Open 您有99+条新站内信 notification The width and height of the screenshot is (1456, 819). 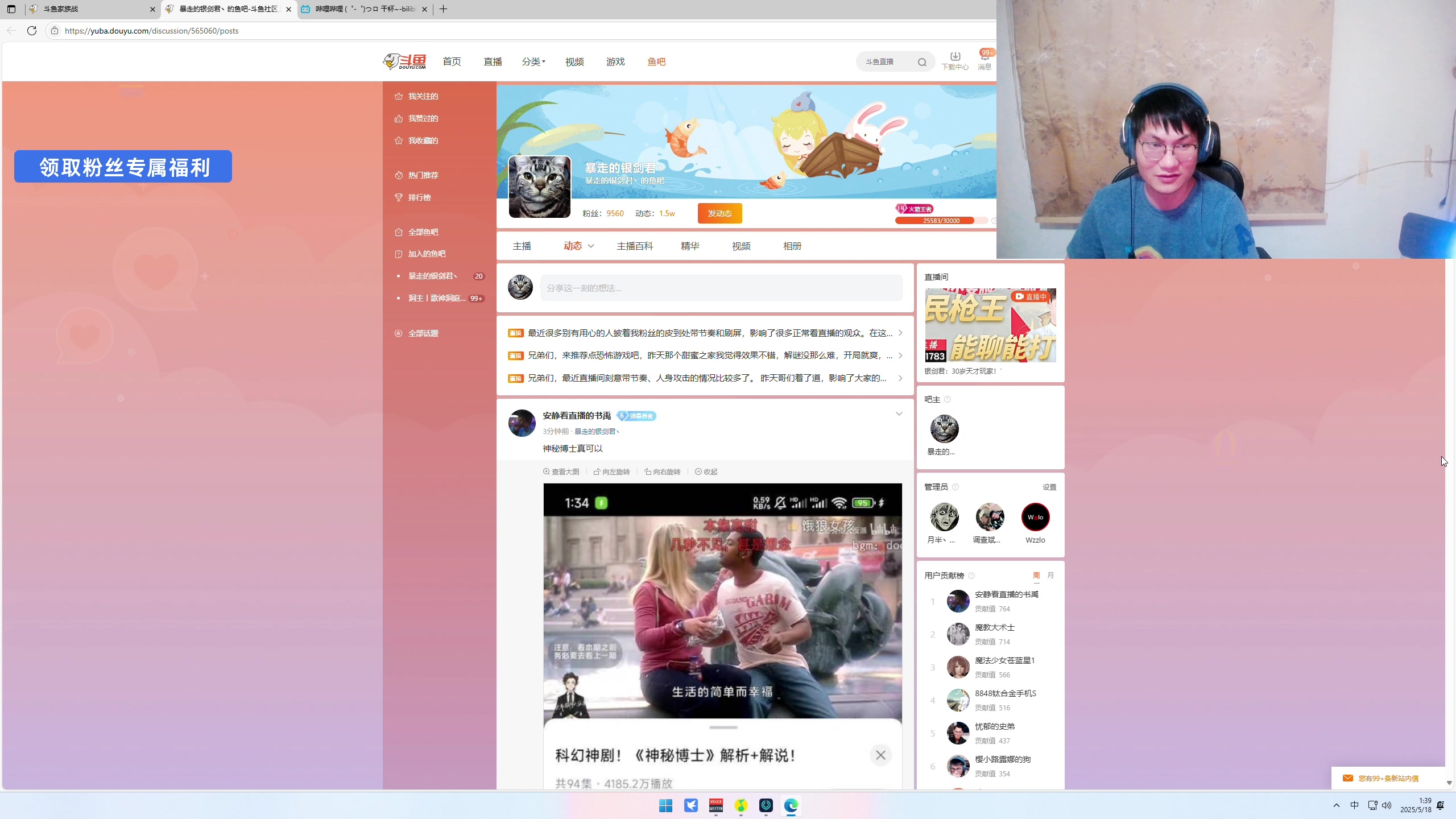coord(1388,778)
